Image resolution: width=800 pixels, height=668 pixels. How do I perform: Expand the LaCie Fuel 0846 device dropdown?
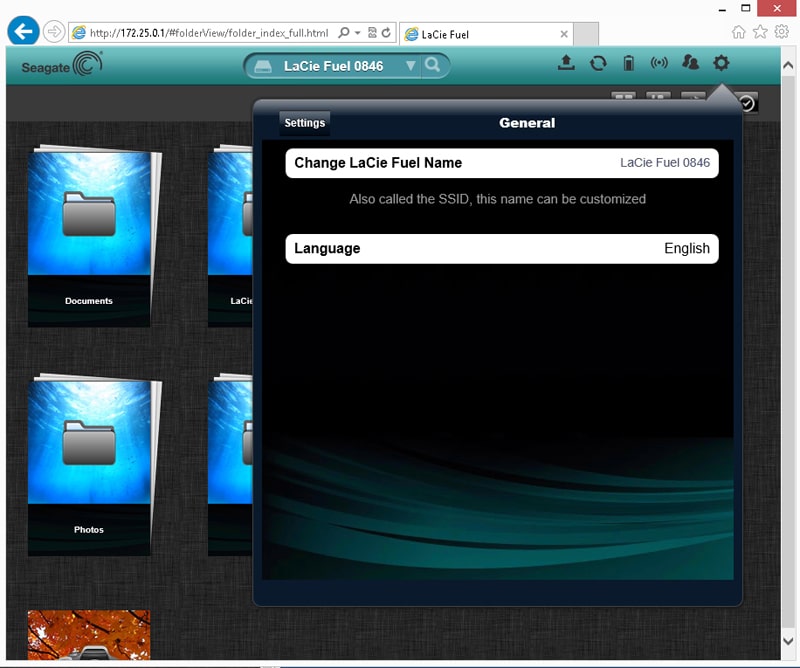point(410,66)
